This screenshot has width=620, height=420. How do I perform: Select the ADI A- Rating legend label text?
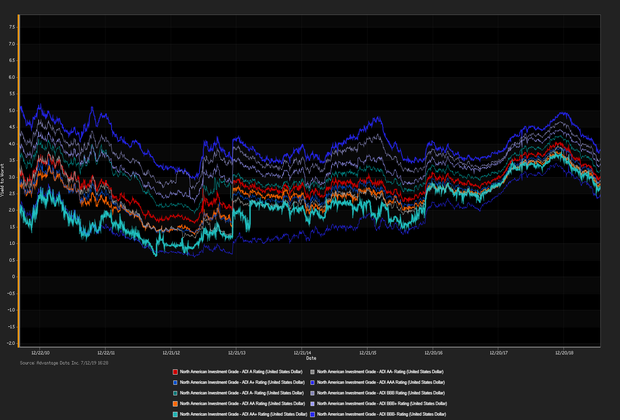pyautogui.click(x=242, y=394)
